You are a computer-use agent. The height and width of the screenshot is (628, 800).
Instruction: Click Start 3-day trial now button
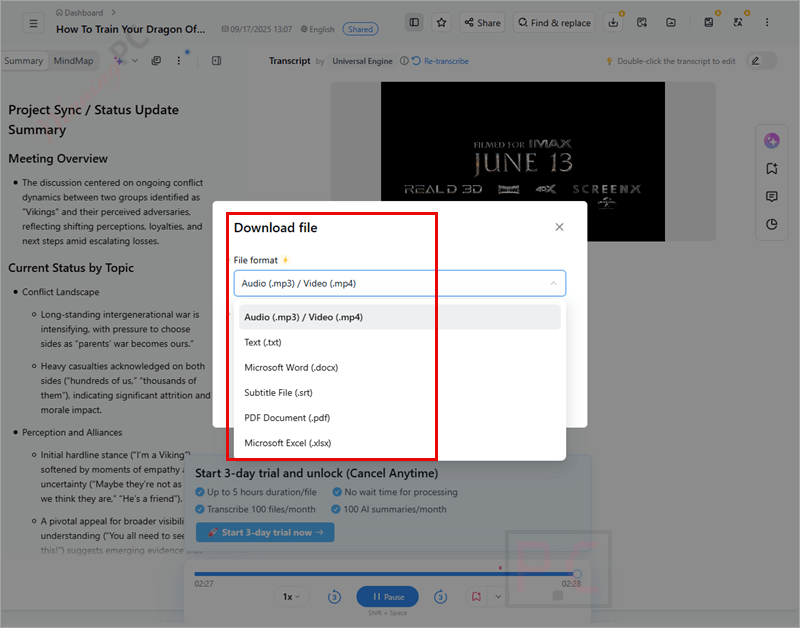[x=265, y=532]
